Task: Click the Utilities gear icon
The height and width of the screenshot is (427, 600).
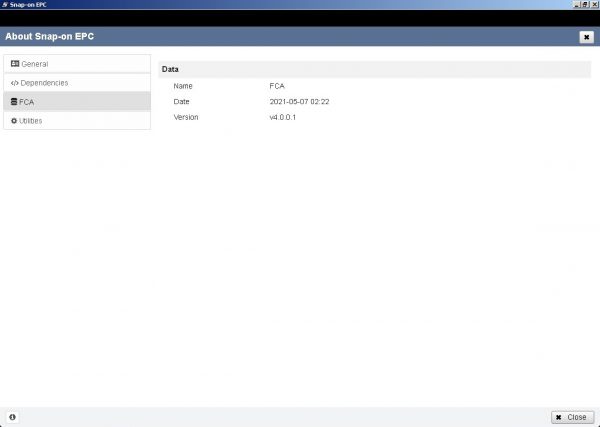Action: [x=14, y=121]
